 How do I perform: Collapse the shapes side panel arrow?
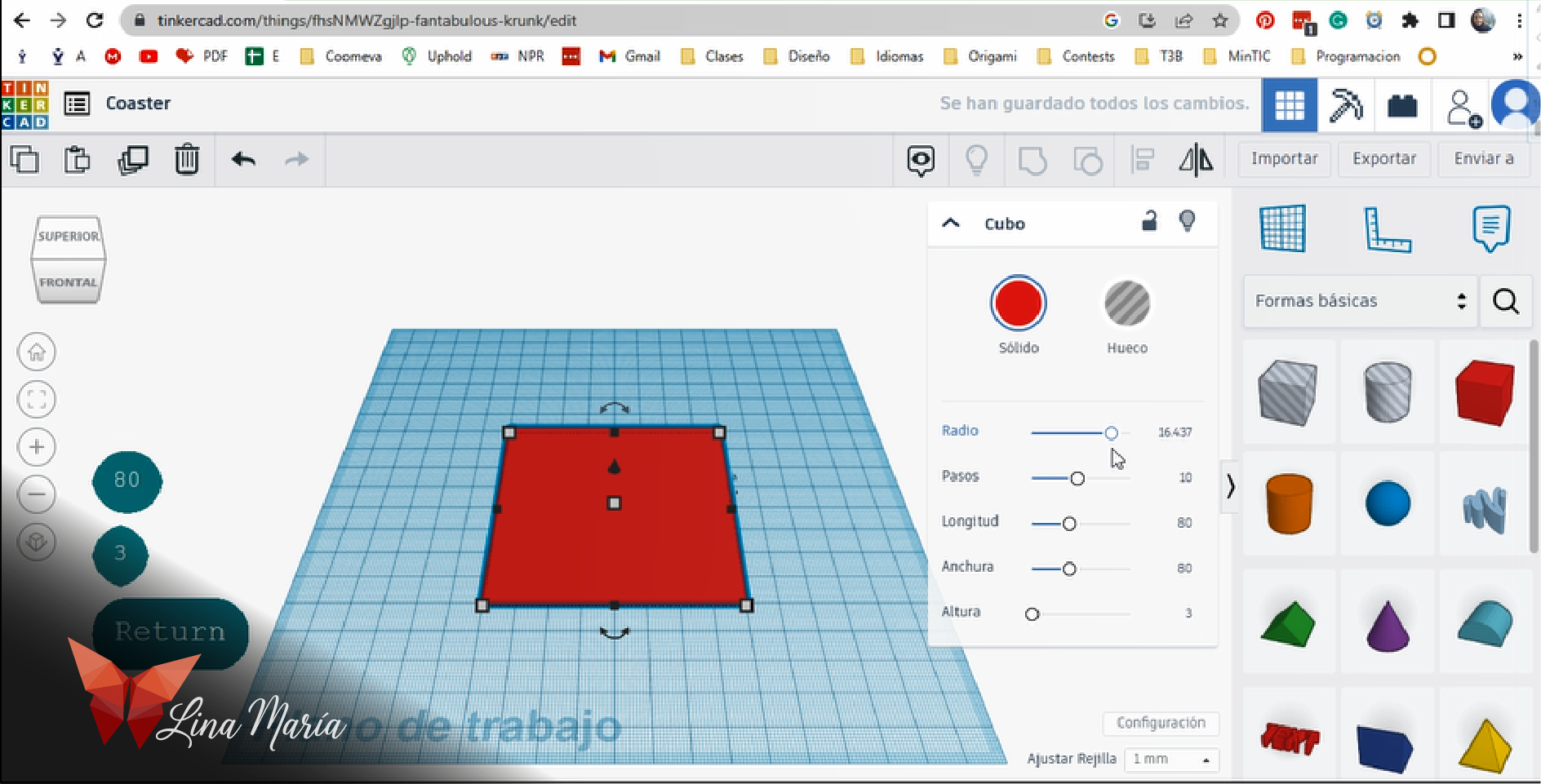point(1230,487)
